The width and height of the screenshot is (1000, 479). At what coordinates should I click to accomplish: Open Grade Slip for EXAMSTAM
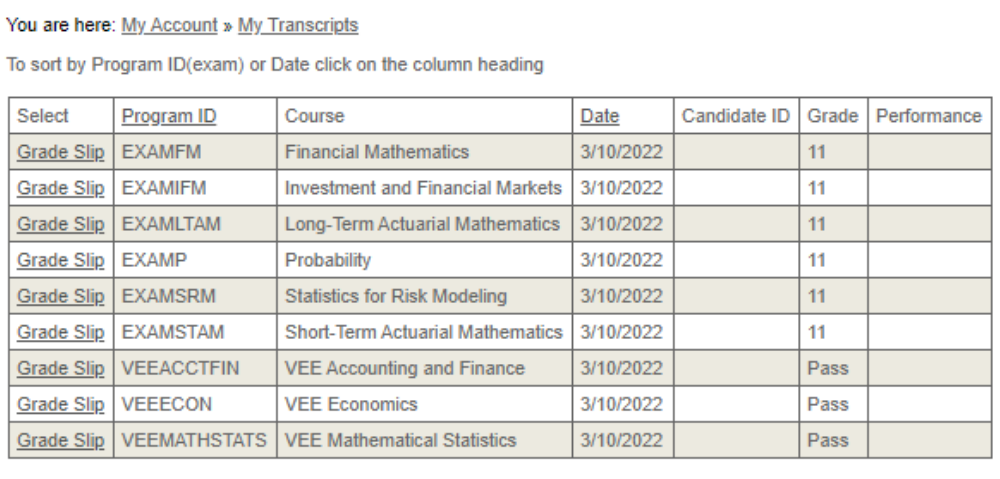60,332
